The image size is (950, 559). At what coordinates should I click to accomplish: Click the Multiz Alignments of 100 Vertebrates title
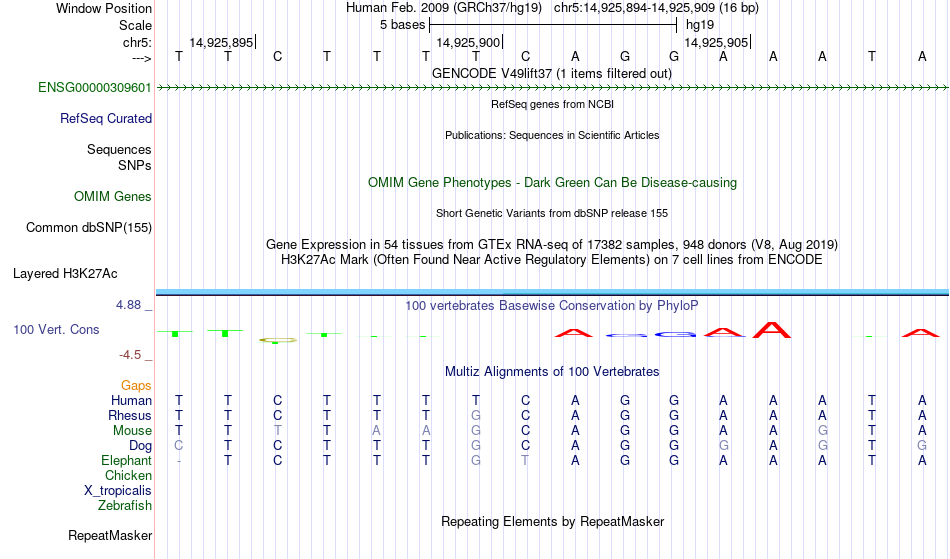[x=552, y=372]
